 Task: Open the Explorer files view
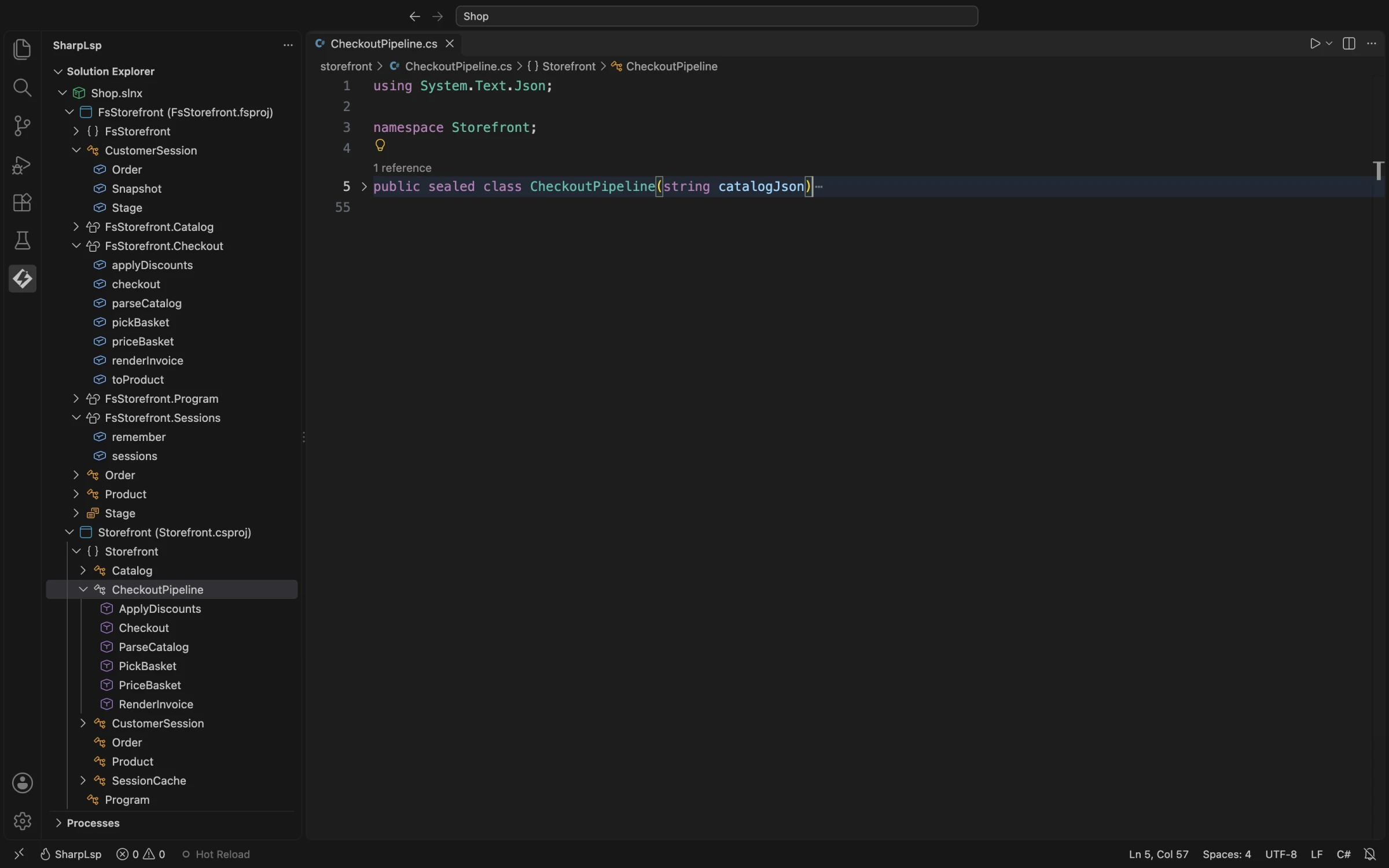click(22, 49)
